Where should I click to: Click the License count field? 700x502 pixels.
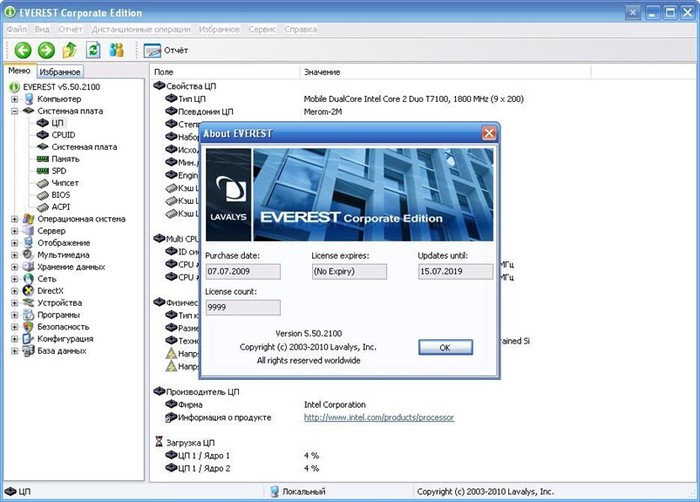pyautogui.click(x=243, y=308)
